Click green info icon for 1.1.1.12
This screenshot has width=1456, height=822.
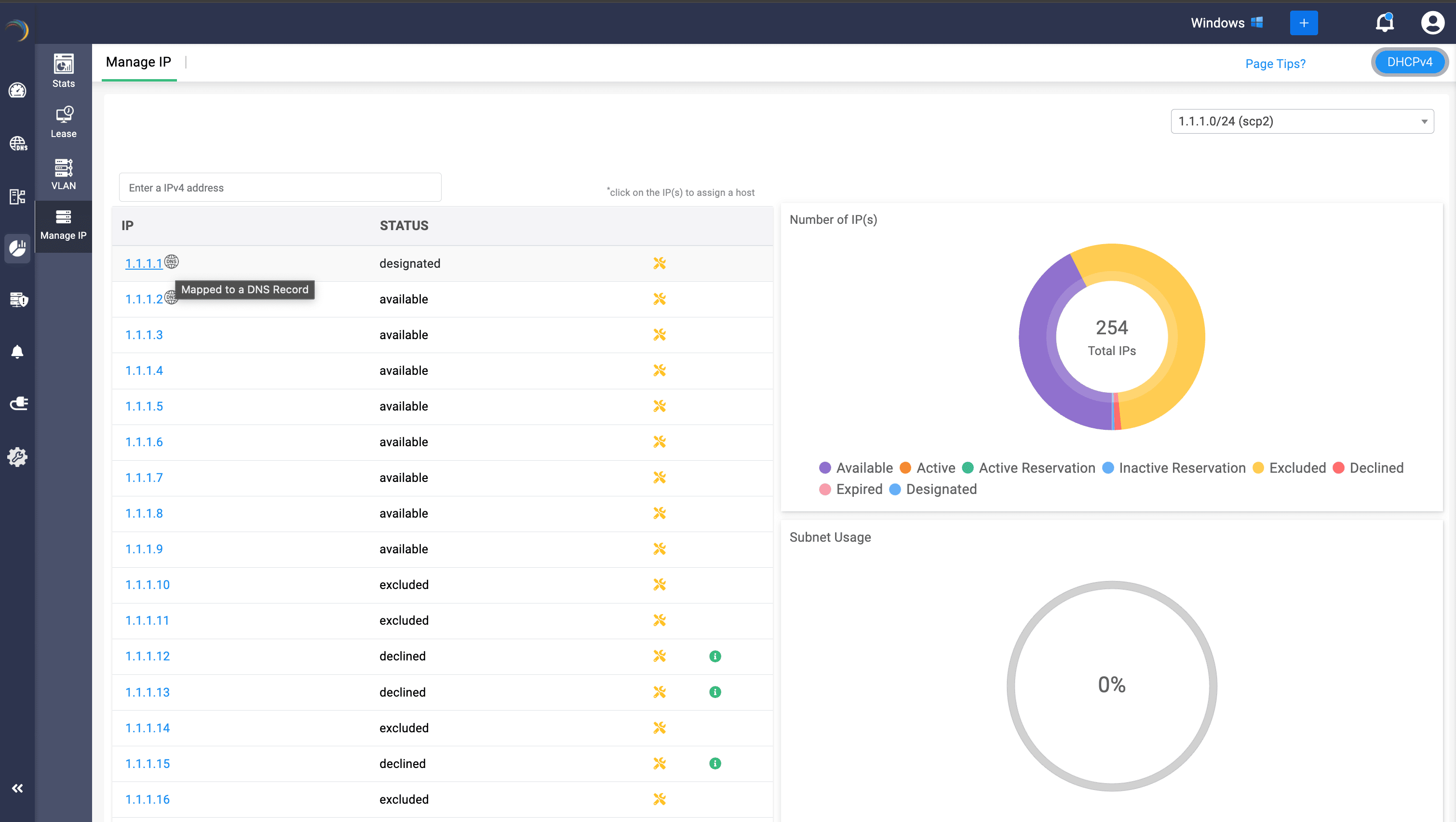[x=715, y=656]
